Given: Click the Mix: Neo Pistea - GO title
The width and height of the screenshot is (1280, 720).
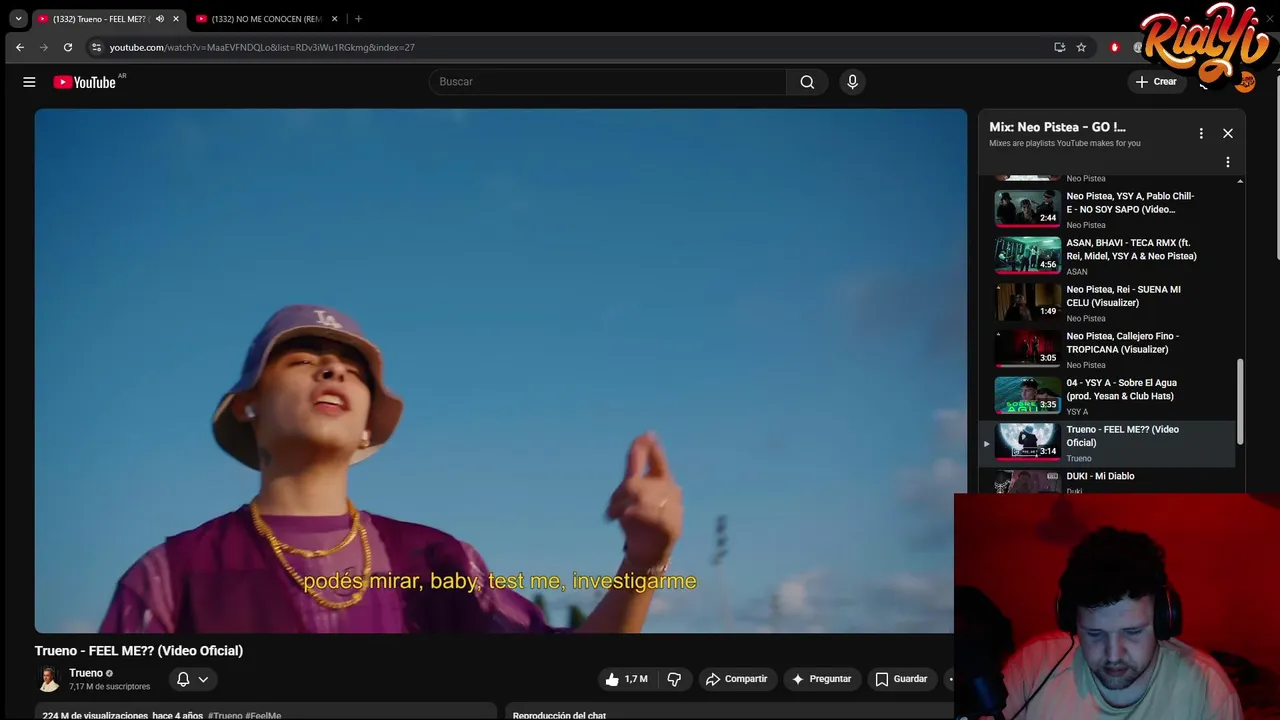Looking at the screenshot, I should tap(1057, 127).
